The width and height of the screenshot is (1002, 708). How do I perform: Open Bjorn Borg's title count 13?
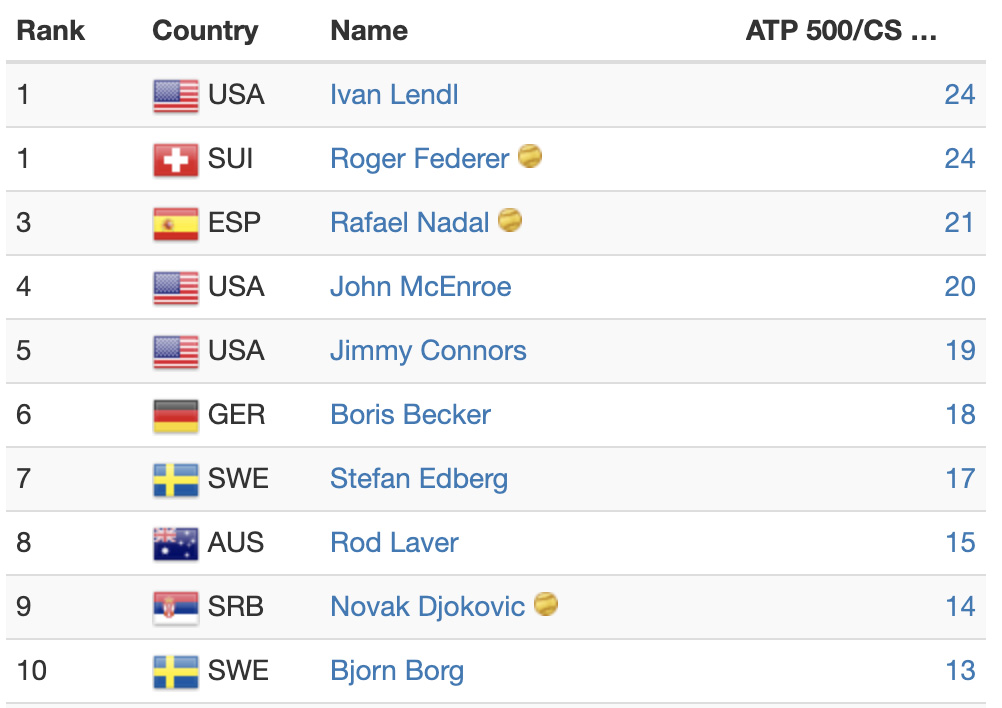(960, 670)
